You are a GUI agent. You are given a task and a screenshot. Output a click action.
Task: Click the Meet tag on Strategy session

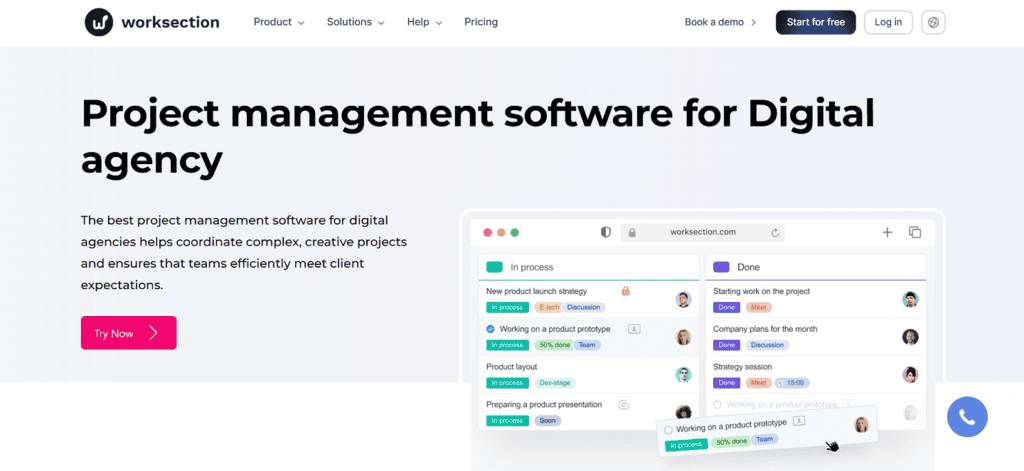coord(758,383)
